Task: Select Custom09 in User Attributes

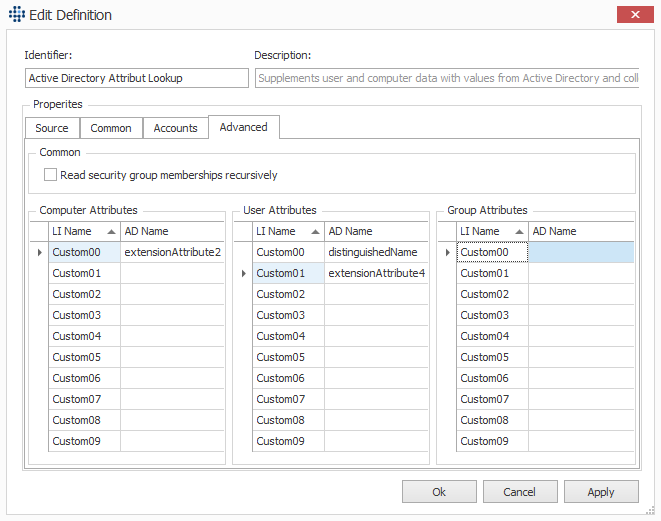Action: [x=288, y=441]
